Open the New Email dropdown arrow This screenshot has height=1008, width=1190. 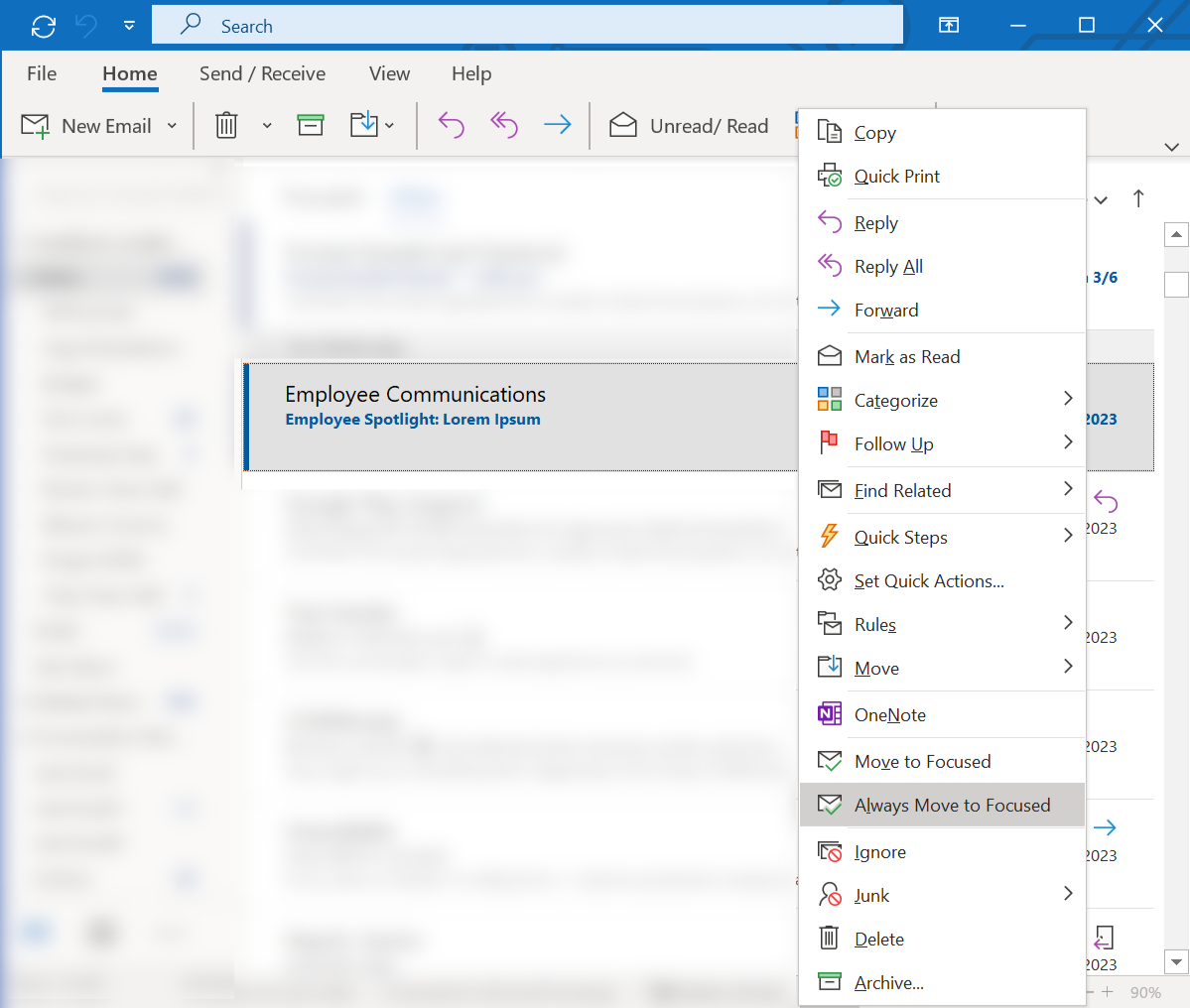click(172, 126)
